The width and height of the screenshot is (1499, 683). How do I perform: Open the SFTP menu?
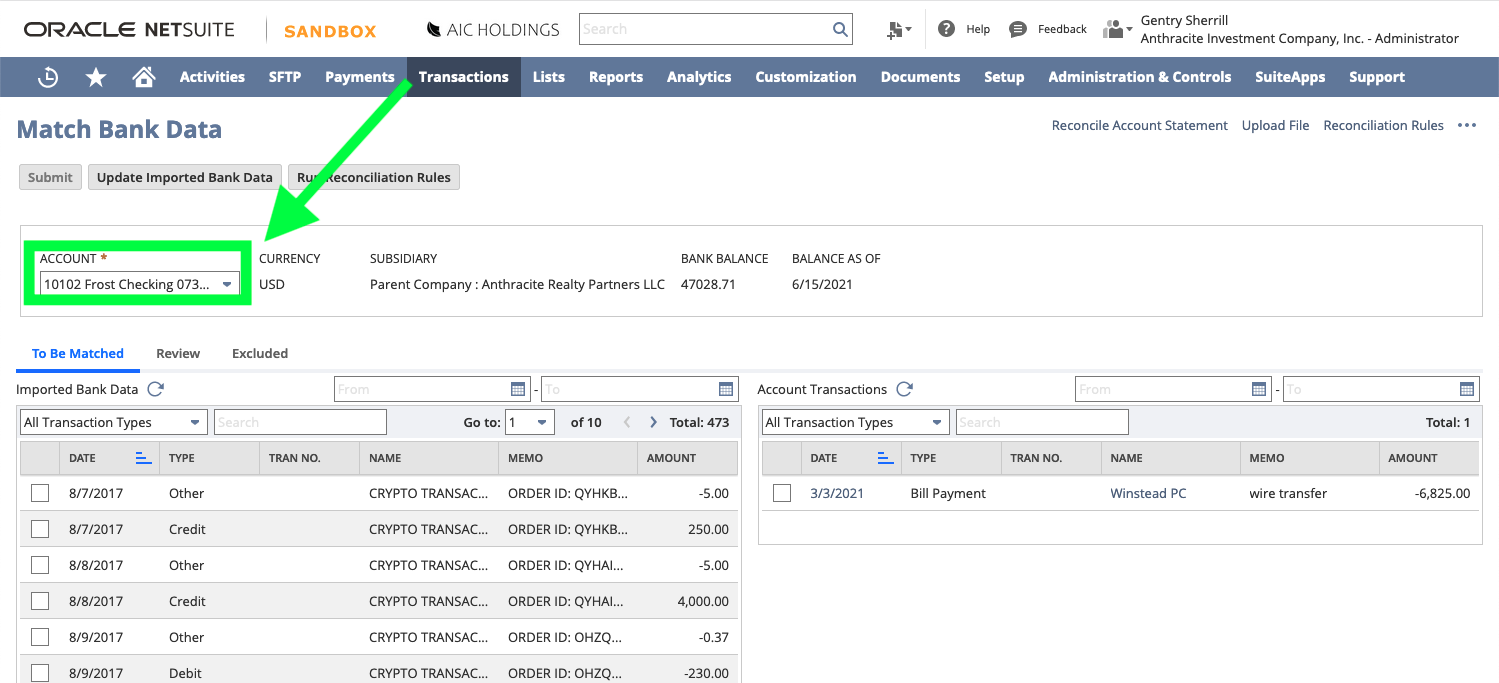point(285,77)
